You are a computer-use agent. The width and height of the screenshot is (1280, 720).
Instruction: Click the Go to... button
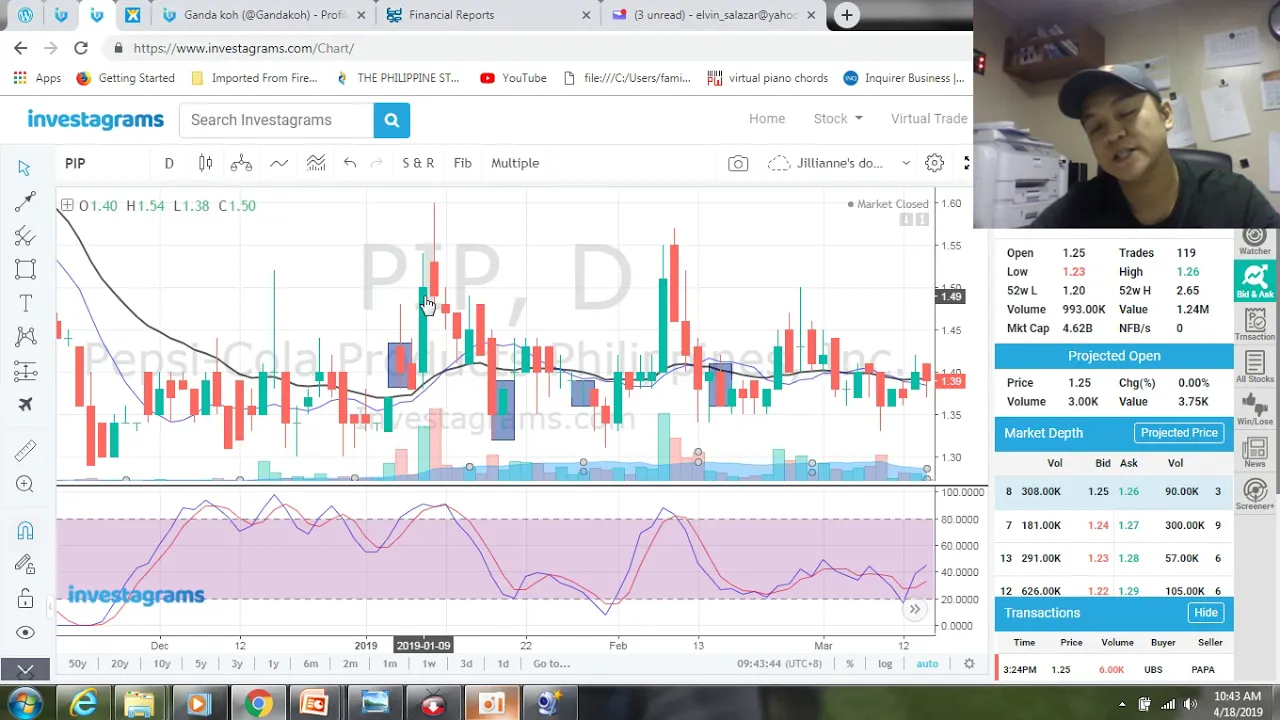coord(551,664)
